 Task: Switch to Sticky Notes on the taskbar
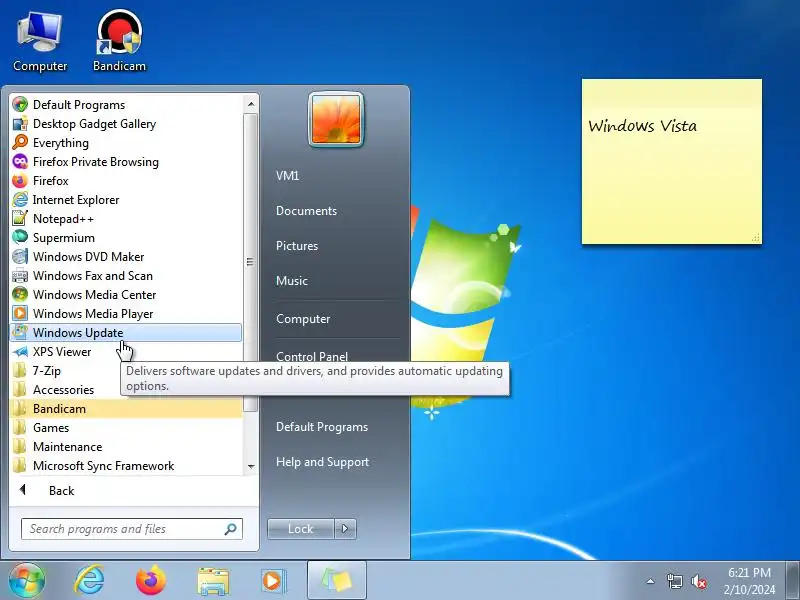[x=337, y=581]
